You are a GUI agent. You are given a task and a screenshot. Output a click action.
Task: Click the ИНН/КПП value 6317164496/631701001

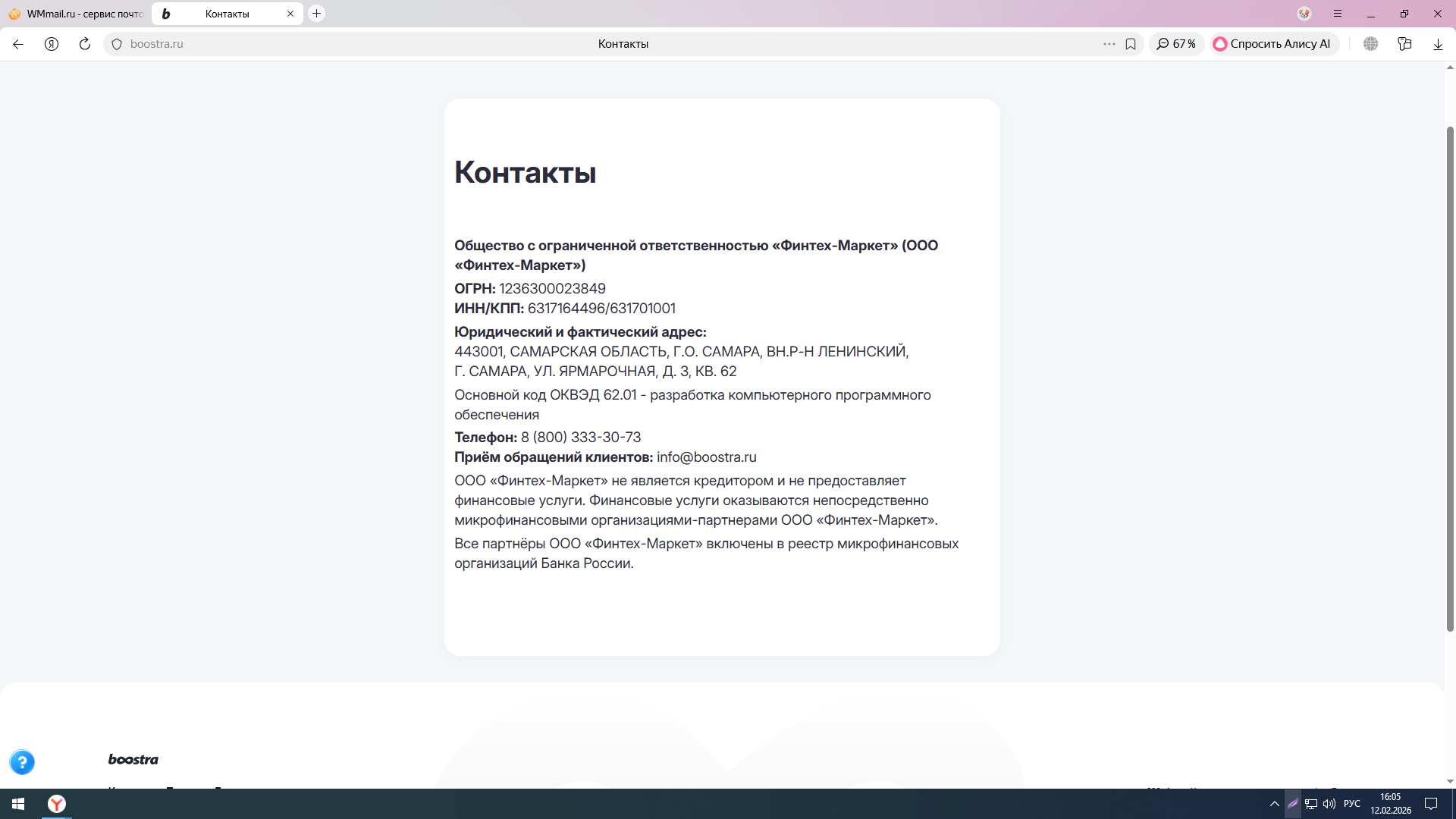coord(601,309)
